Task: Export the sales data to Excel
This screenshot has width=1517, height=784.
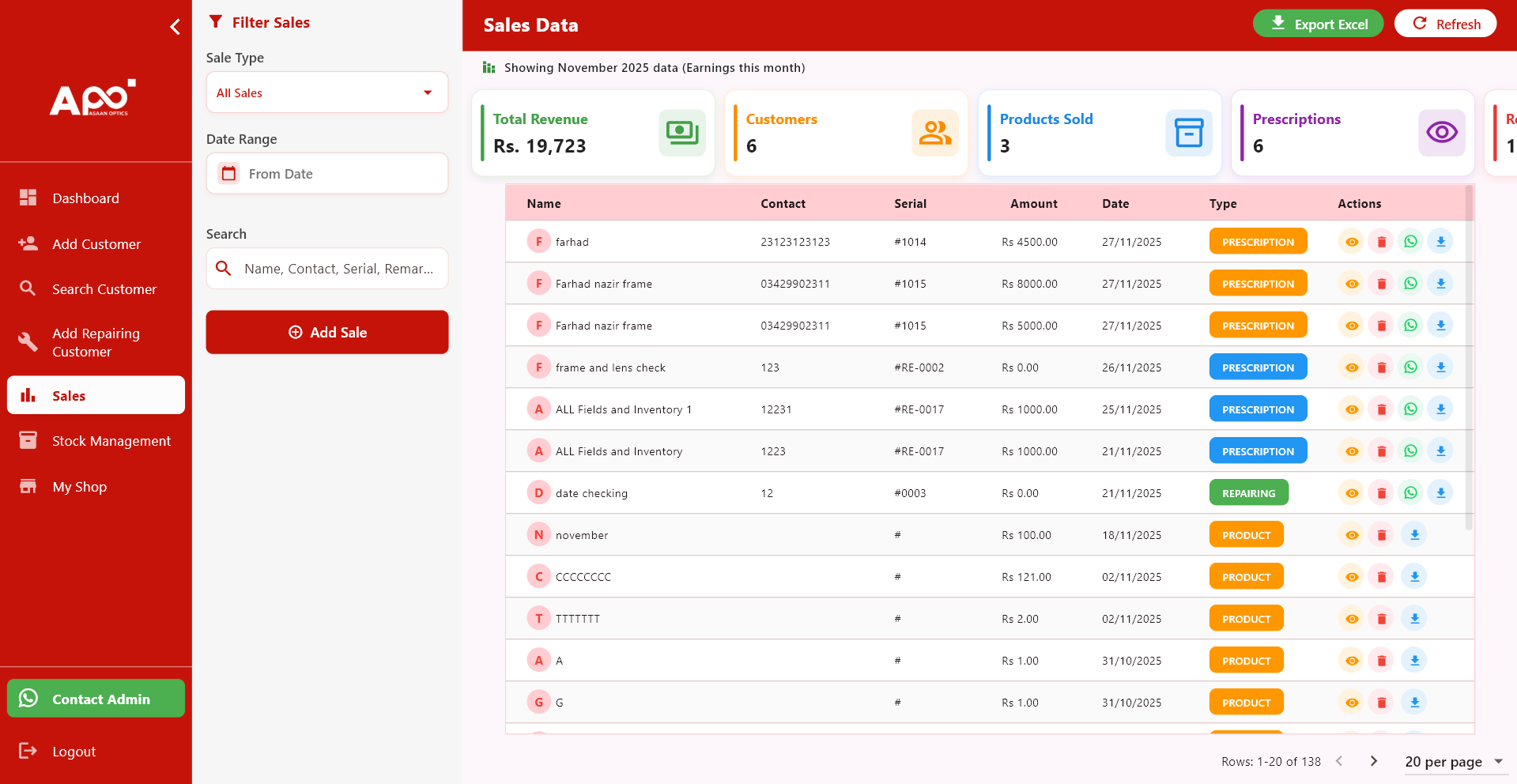Action: [1318, 23]
